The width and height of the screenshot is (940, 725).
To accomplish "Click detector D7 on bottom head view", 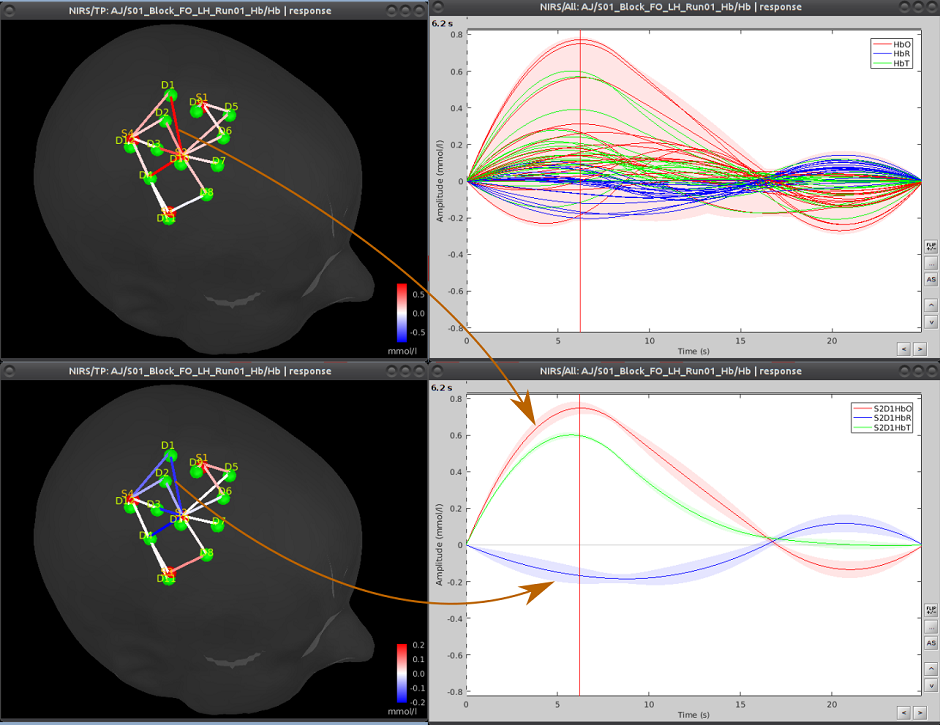I will click(x=218, y=526).
